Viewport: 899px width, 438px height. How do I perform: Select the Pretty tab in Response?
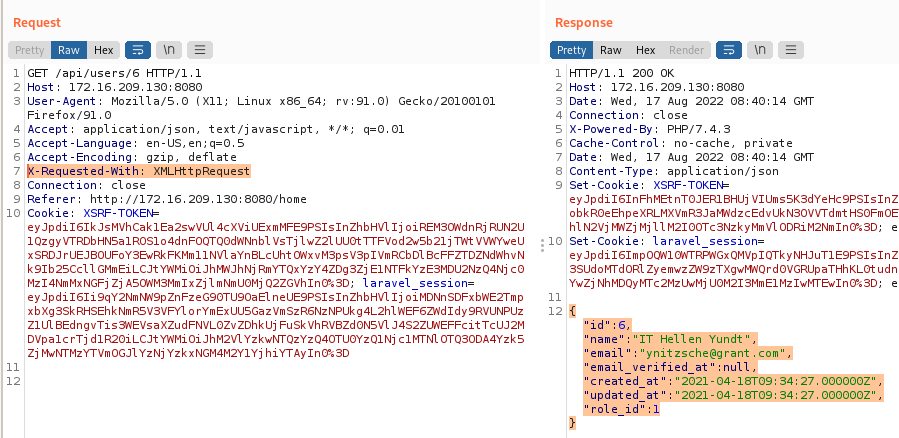coord(572,50)
